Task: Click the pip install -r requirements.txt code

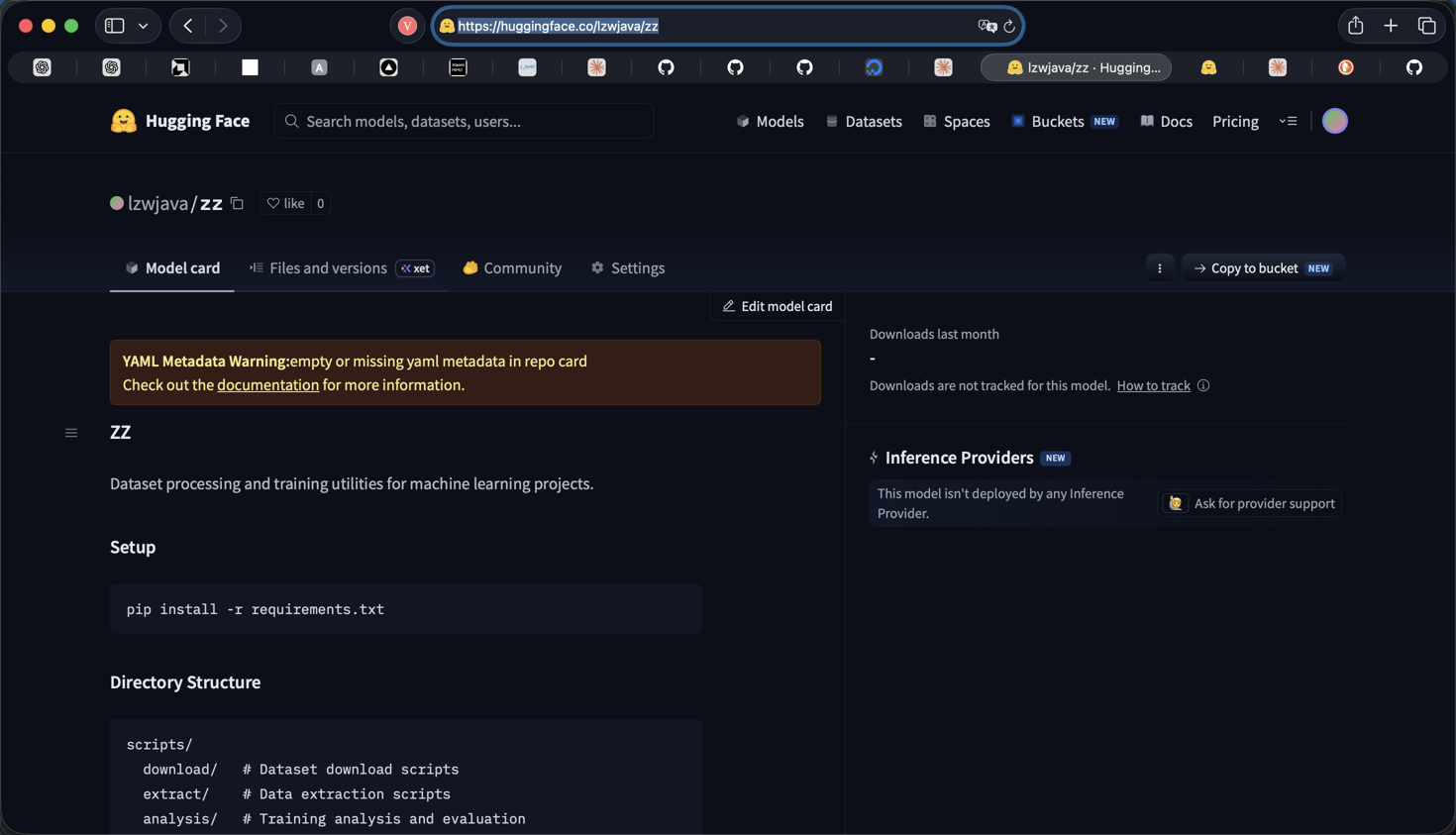Action: click(256, 609)
